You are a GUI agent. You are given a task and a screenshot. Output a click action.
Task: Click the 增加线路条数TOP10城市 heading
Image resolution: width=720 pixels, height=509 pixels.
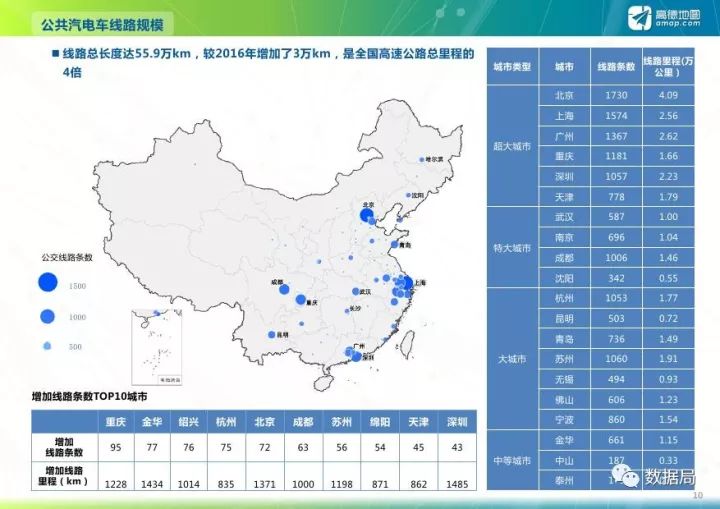click(90, 396)
